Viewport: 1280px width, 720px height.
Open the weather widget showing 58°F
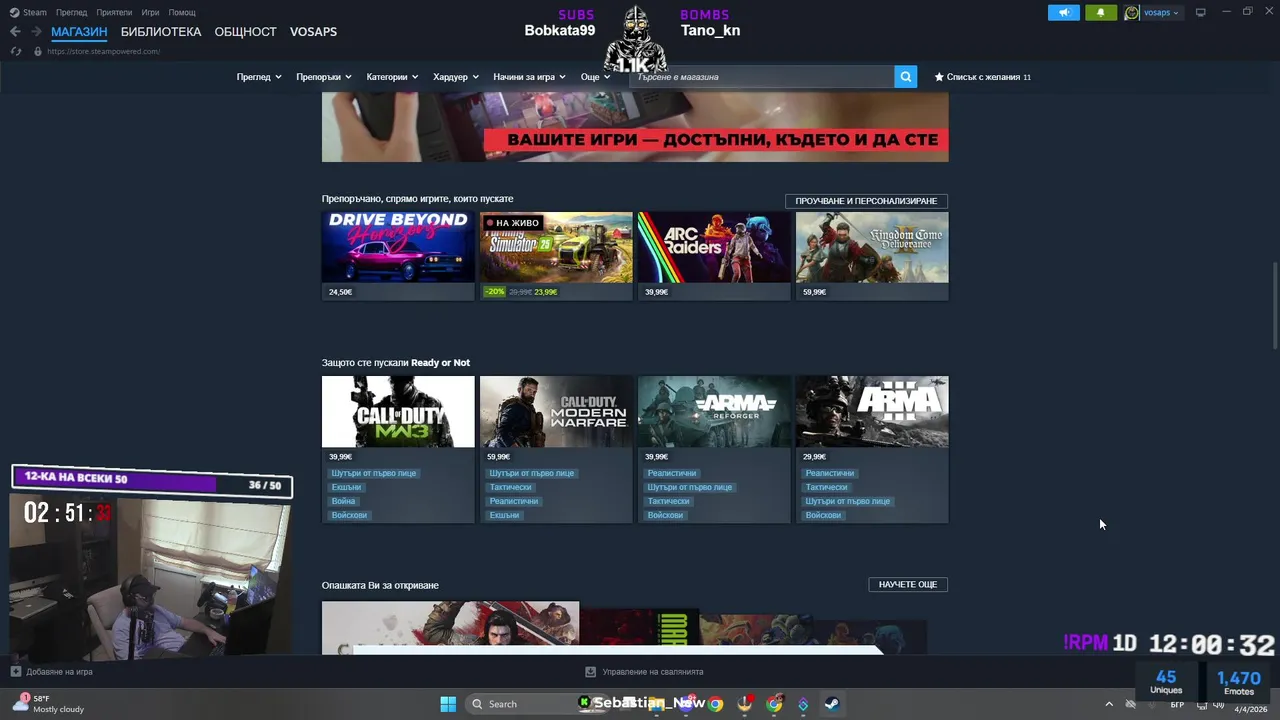point(48,704)
